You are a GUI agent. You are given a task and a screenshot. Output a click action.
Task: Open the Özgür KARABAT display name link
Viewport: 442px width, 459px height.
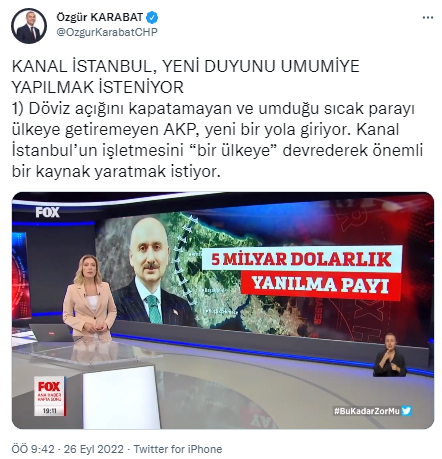pos(100,17)
